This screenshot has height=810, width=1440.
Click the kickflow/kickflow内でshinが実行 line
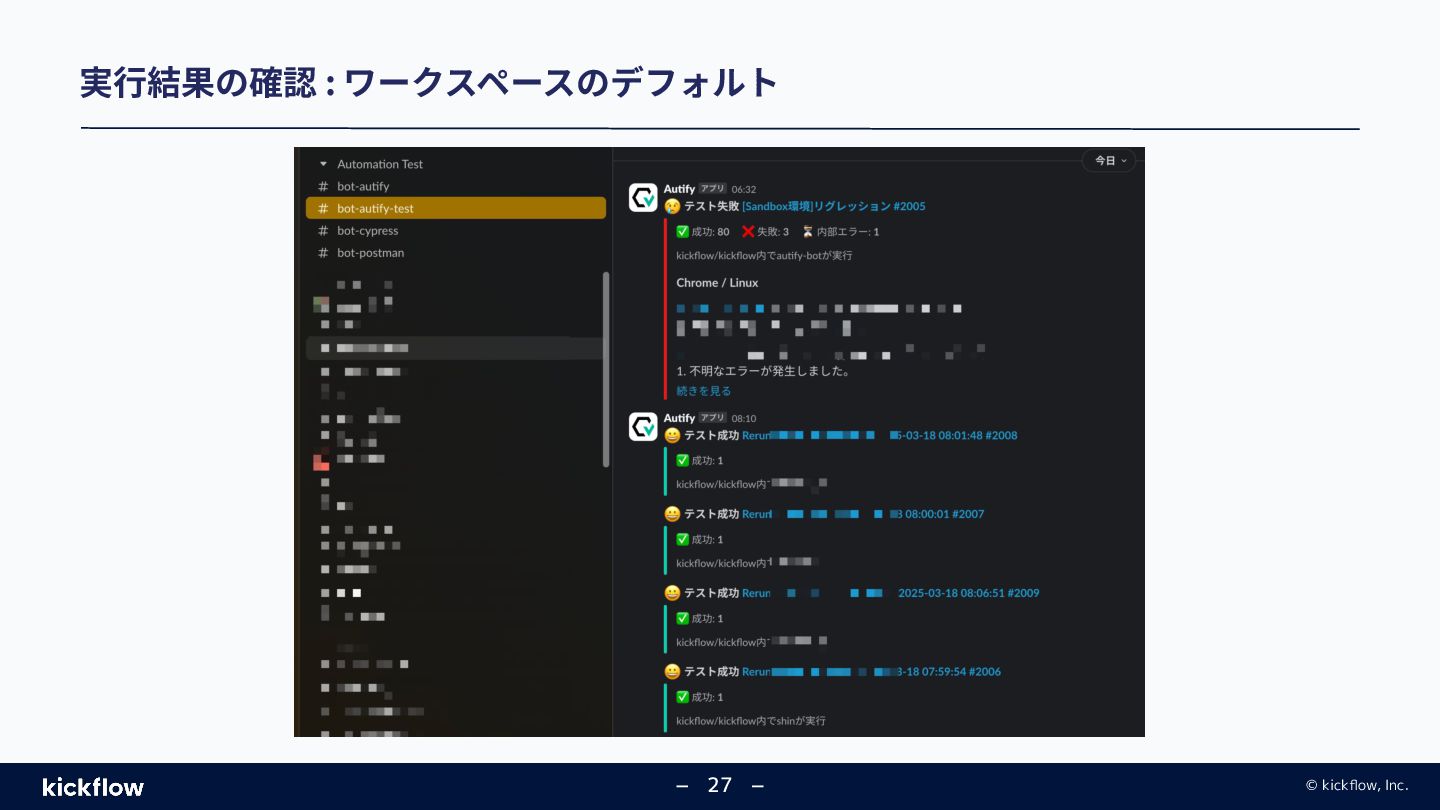tap(751, 721)
